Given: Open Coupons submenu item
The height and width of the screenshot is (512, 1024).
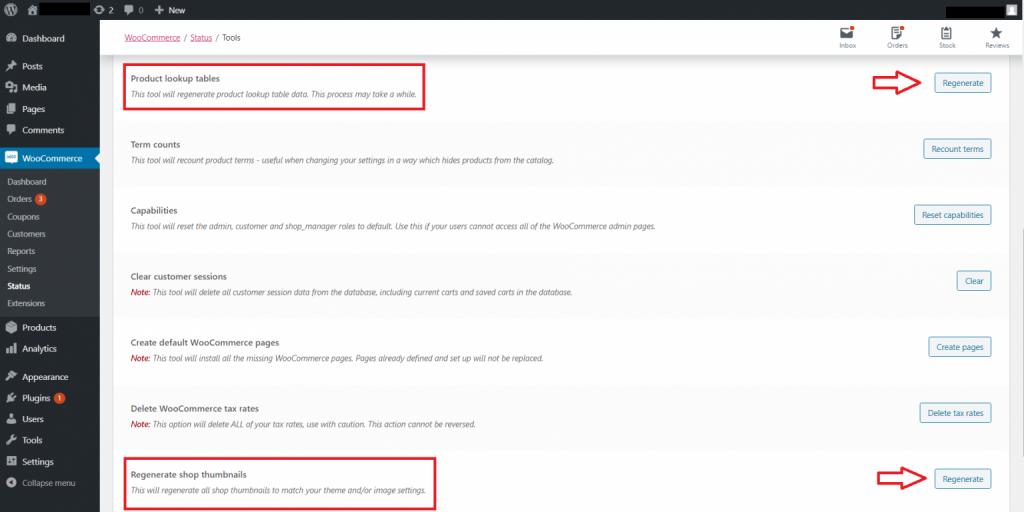Looking at the screenshot, I should click(24, 216).
